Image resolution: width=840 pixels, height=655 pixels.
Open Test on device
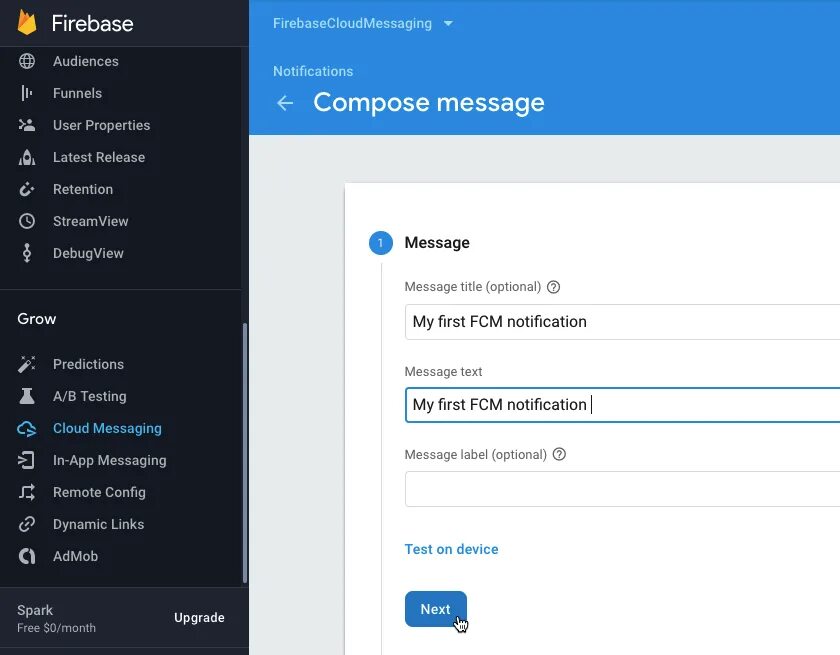point(451,549)
